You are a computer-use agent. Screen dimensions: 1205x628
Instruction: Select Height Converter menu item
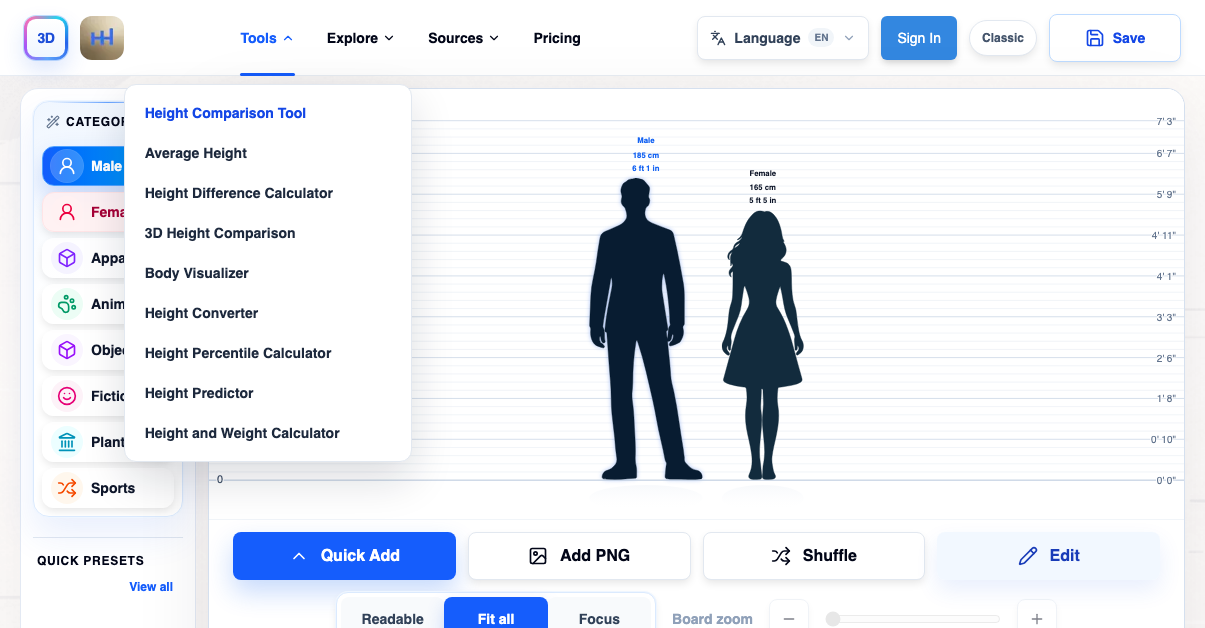click(202, 313)
